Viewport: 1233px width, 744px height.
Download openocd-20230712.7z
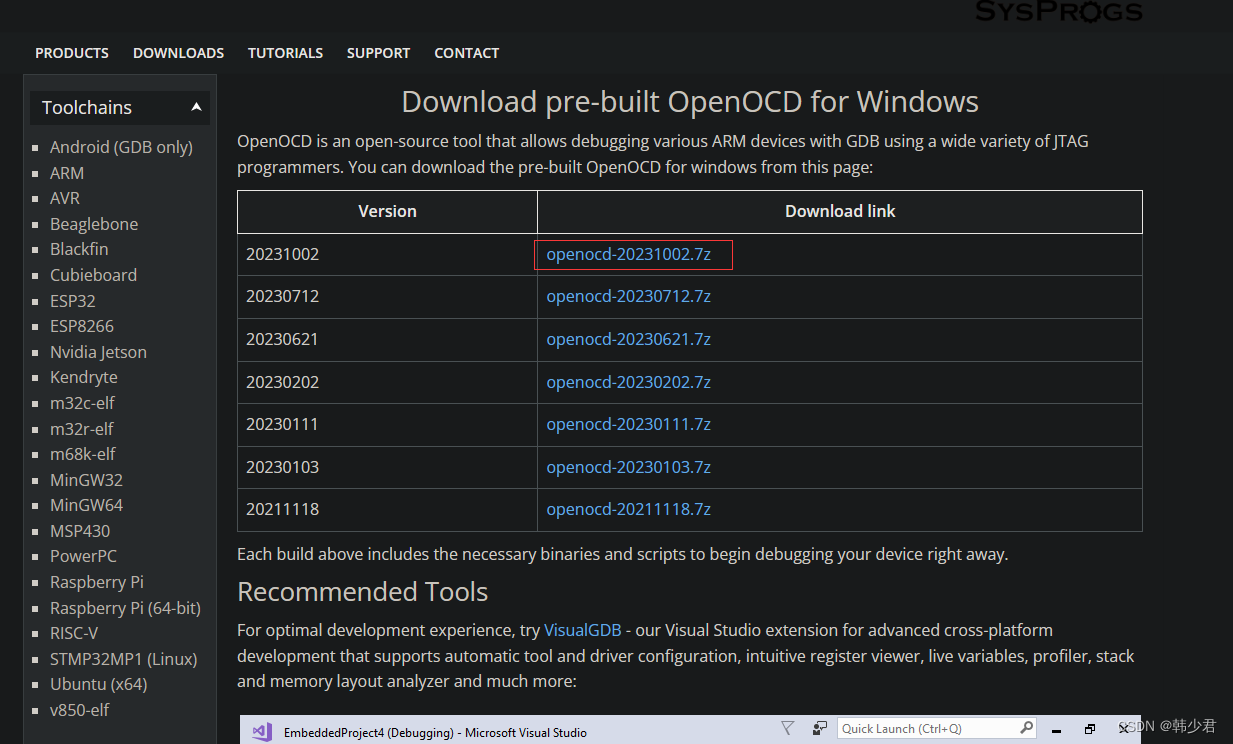click(628, 297)
